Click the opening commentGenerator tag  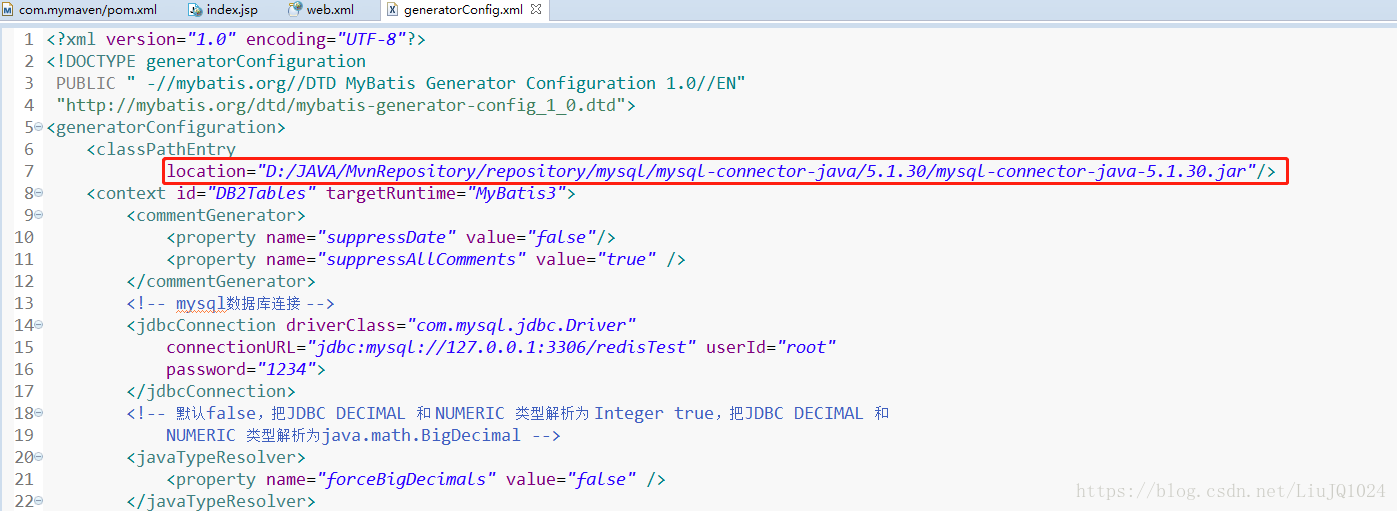(x=216, y=215)
